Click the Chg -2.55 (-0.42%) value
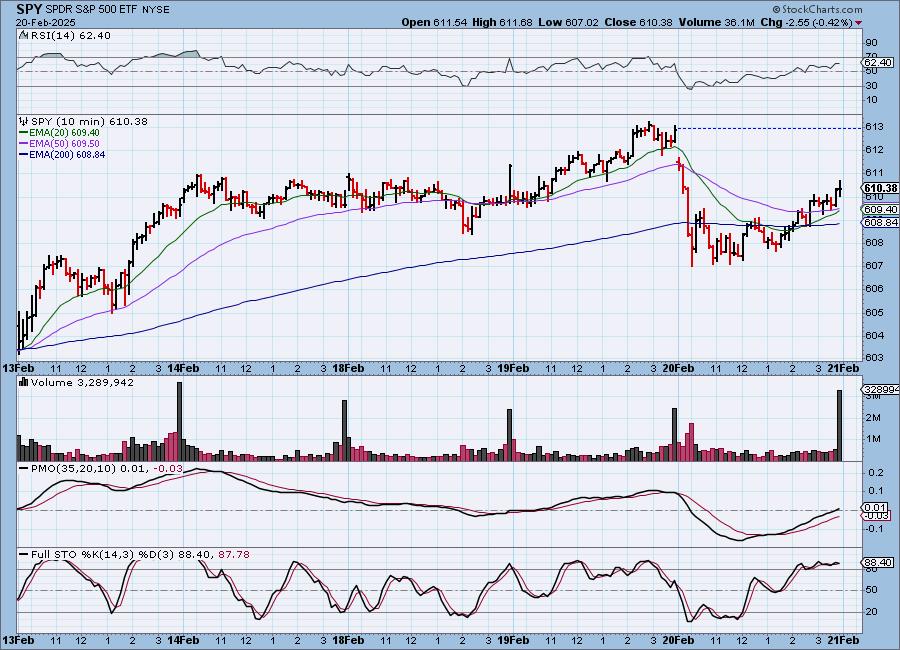The width and height of the screenshot is (900, 650). tap(807, 22)
